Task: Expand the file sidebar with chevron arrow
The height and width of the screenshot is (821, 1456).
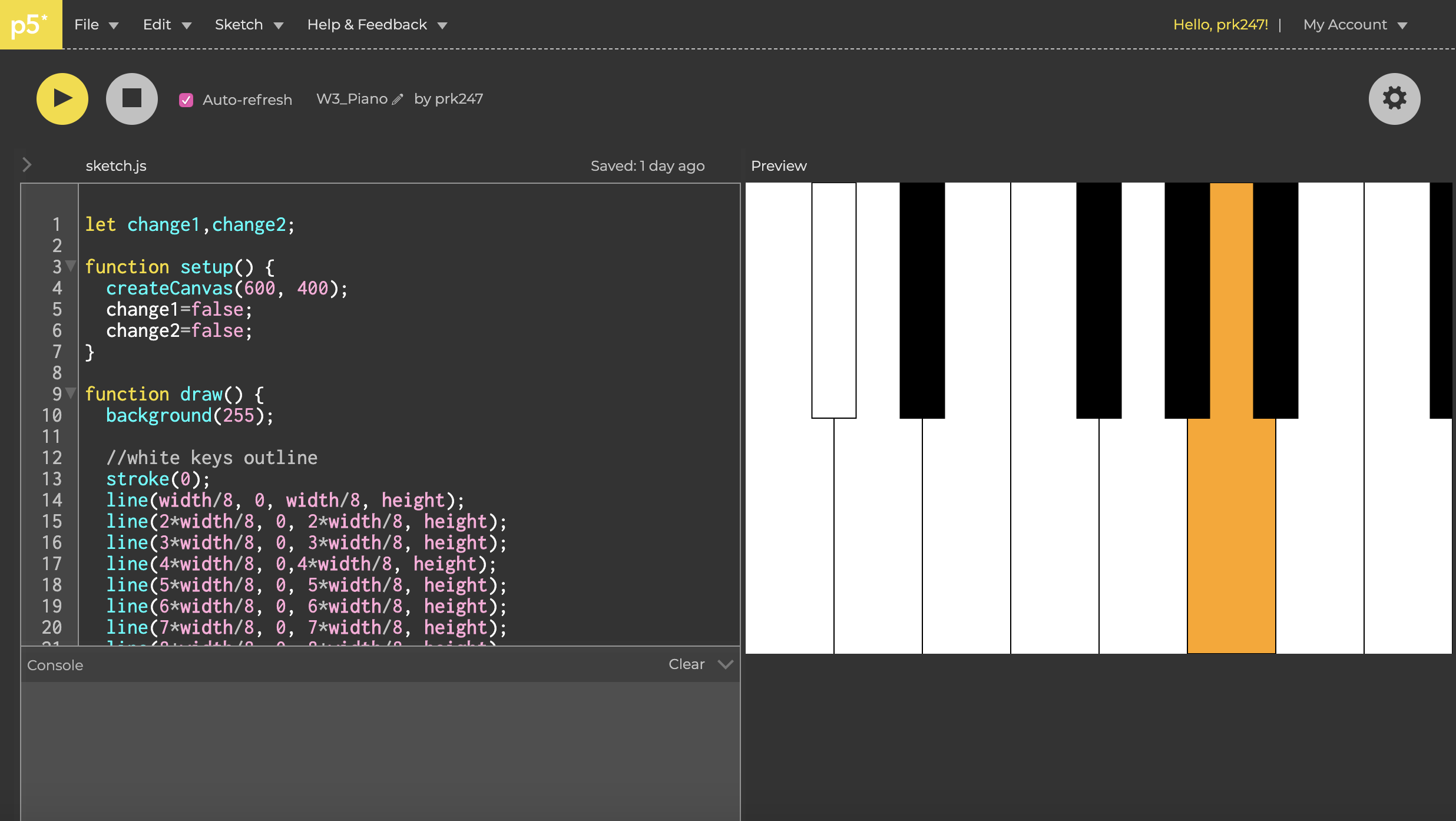Action: tap(27, 165)
